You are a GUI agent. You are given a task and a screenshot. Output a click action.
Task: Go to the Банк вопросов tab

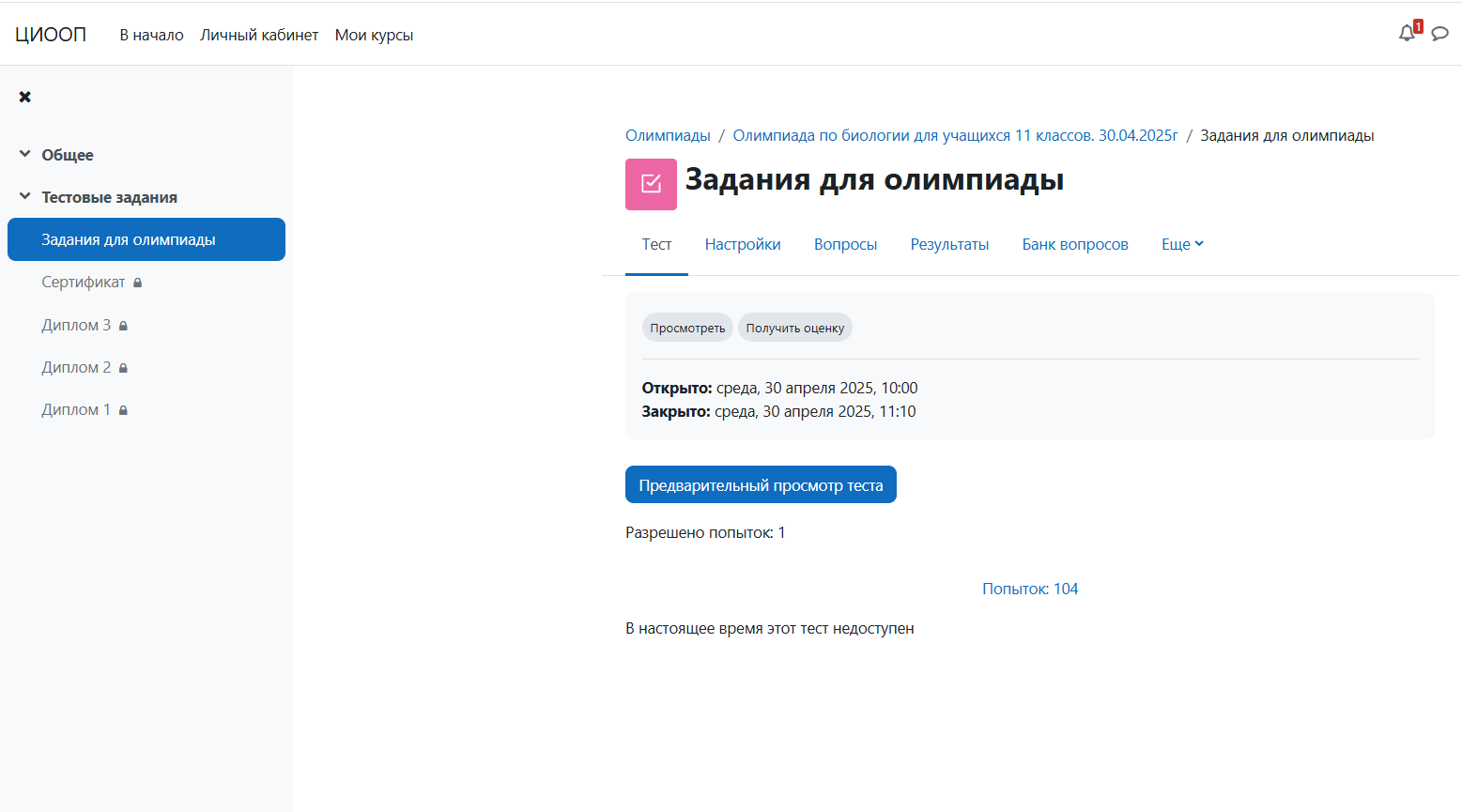1075,244
